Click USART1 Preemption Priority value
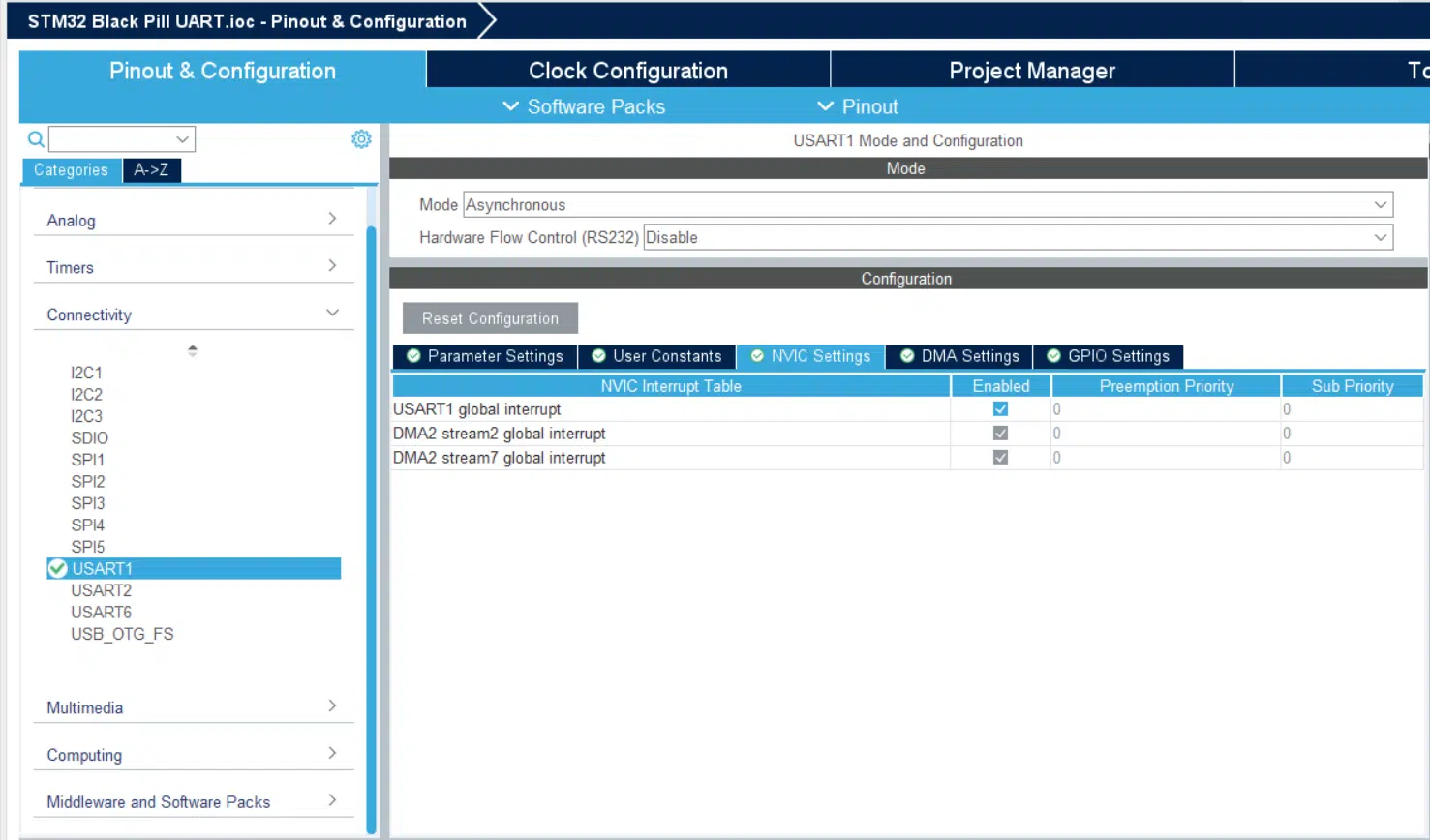The image size is (1430, 840). (1166, 409)
